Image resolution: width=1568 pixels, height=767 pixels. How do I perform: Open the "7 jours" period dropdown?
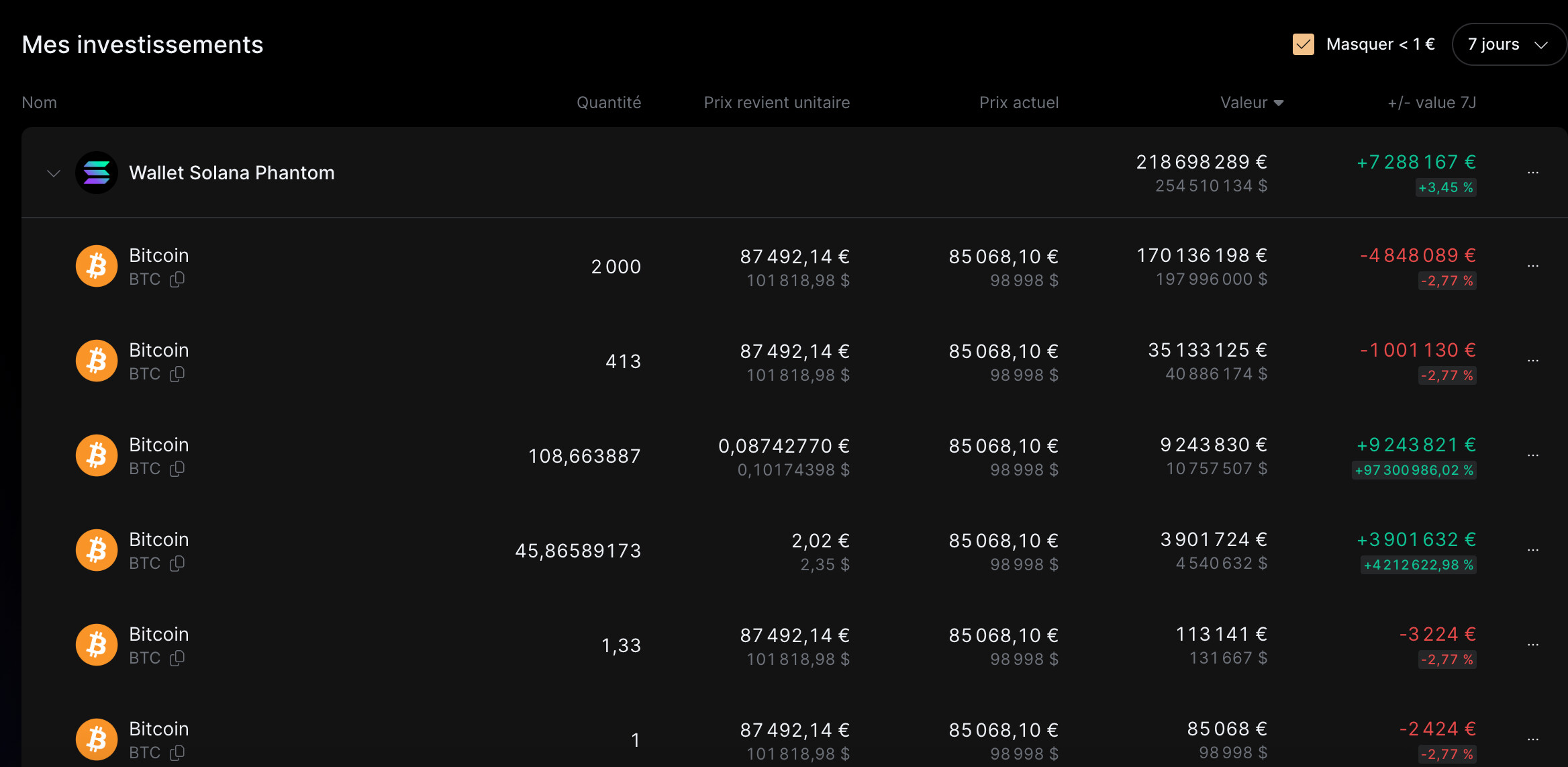[1509, 44]
